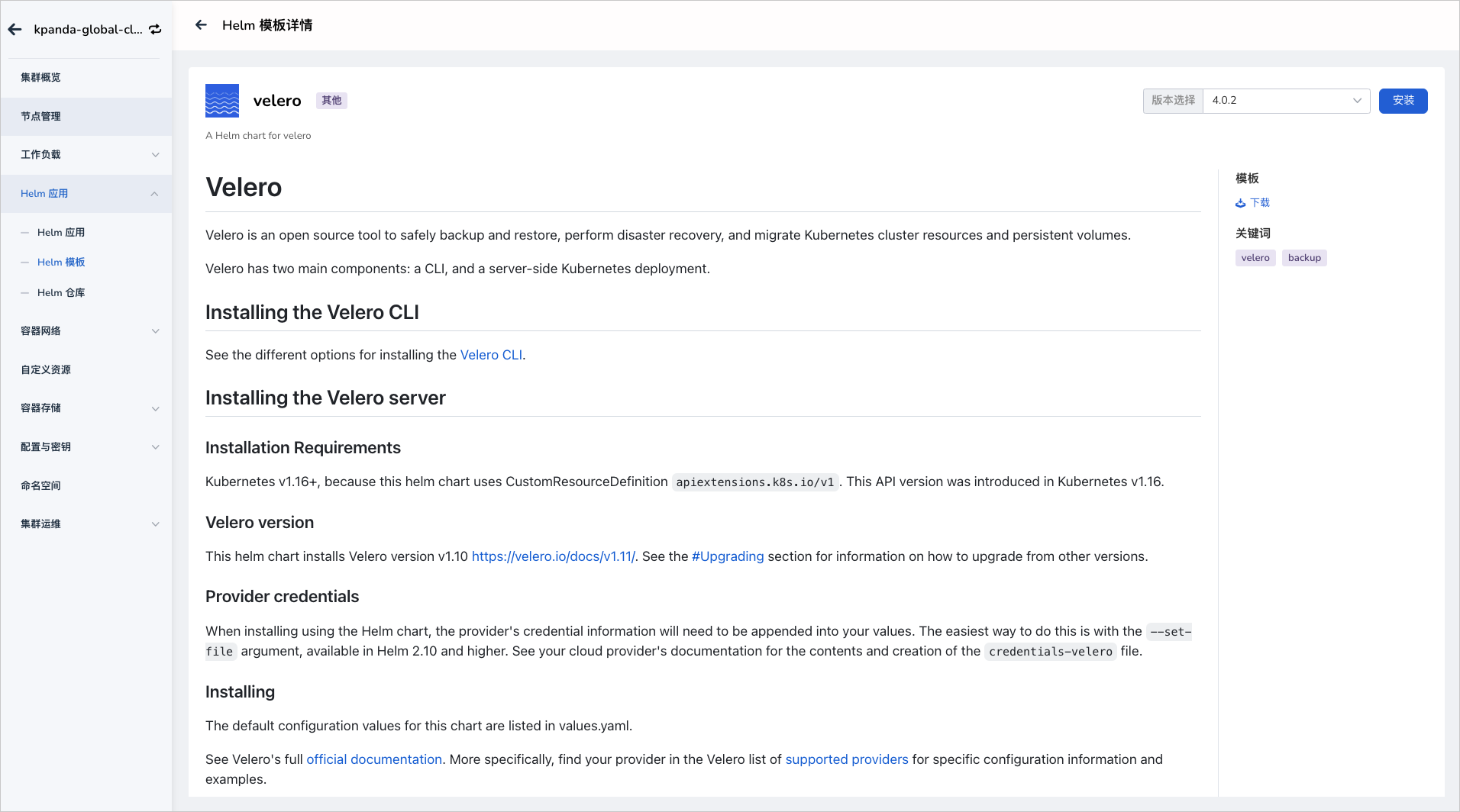Open 命名空间 in the sidebar
Image resolution: width=1460 pixels, height=812 pixels.
[x=86, y=485]
